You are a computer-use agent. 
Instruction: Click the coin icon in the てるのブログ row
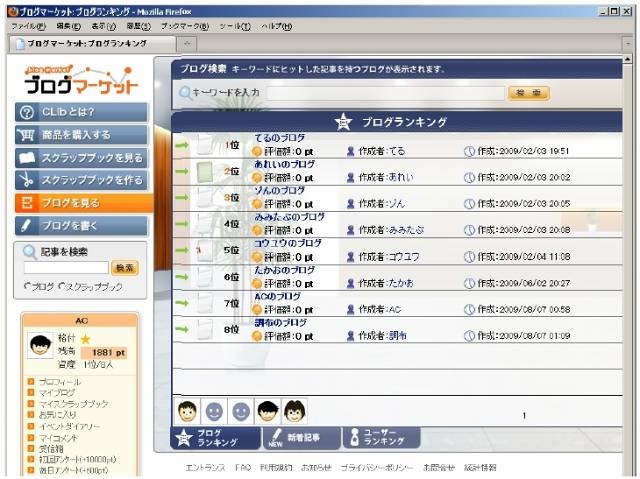click(x=256, y=151)
